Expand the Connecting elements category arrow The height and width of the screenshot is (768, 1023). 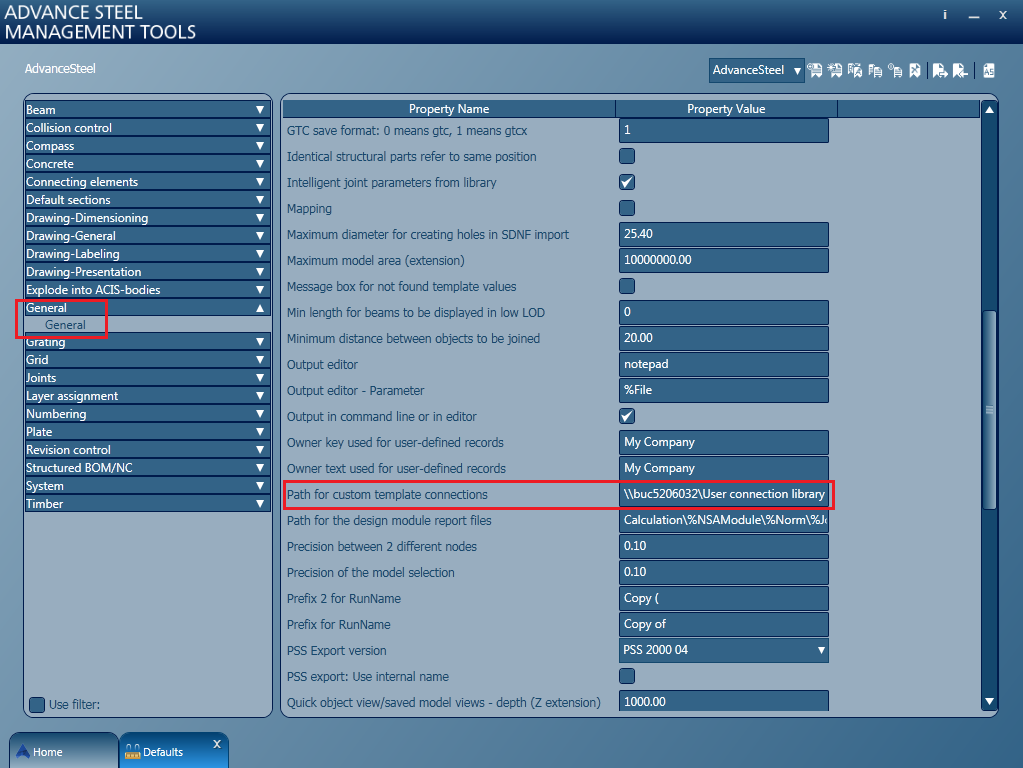(260, 181)
